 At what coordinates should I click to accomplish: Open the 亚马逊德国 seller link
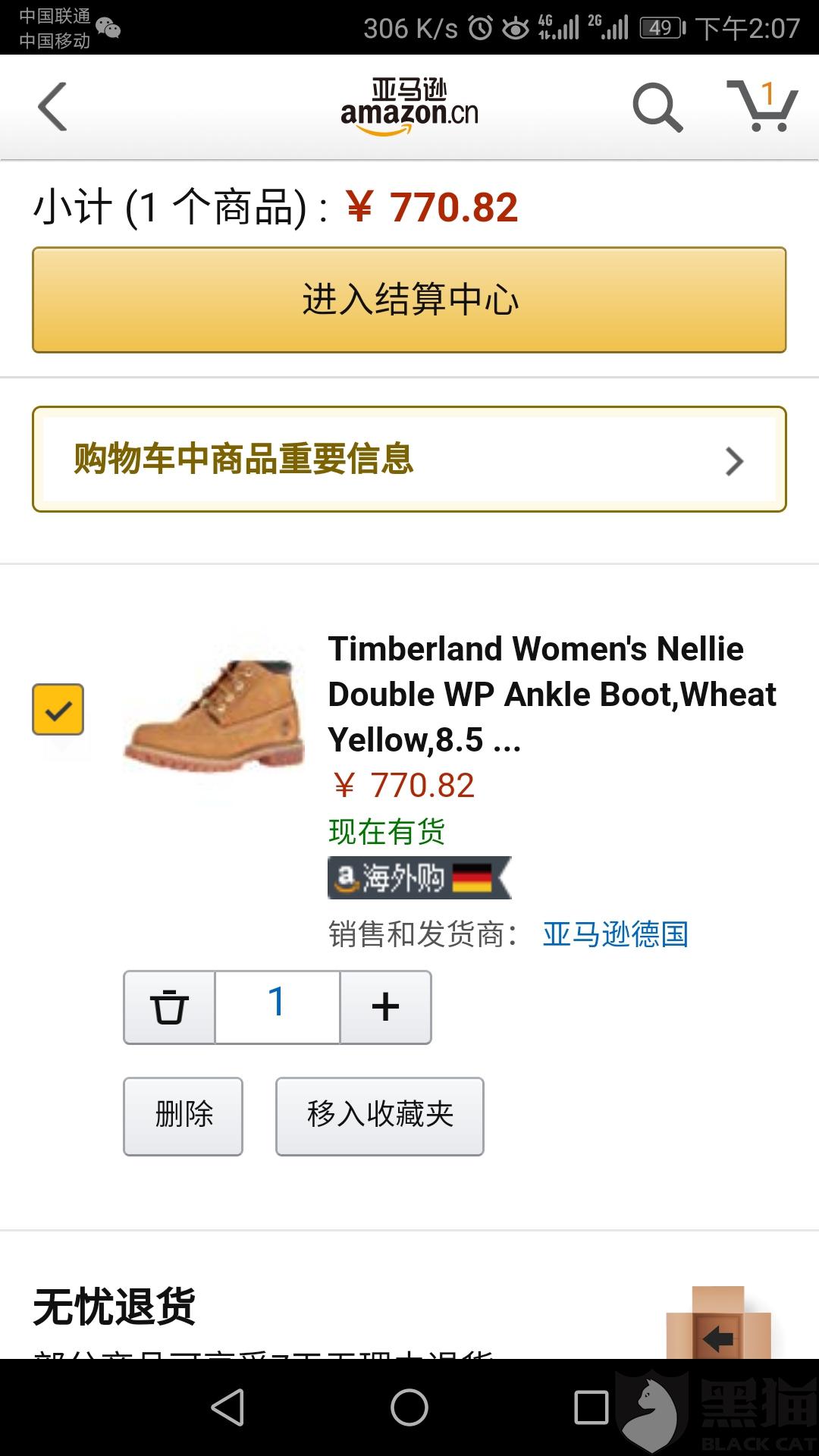(x=615, y=934)
